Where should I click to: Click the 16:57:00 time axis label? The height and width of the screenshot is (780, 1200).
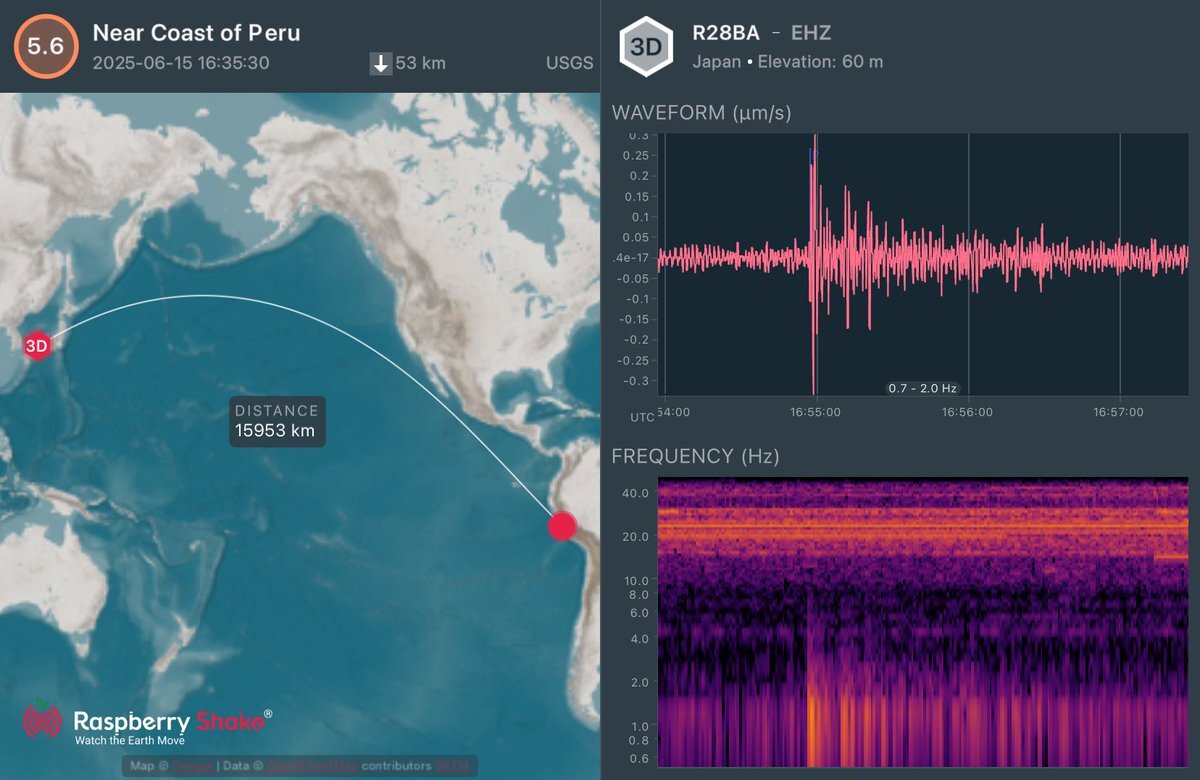click(x=1119, y=412)
